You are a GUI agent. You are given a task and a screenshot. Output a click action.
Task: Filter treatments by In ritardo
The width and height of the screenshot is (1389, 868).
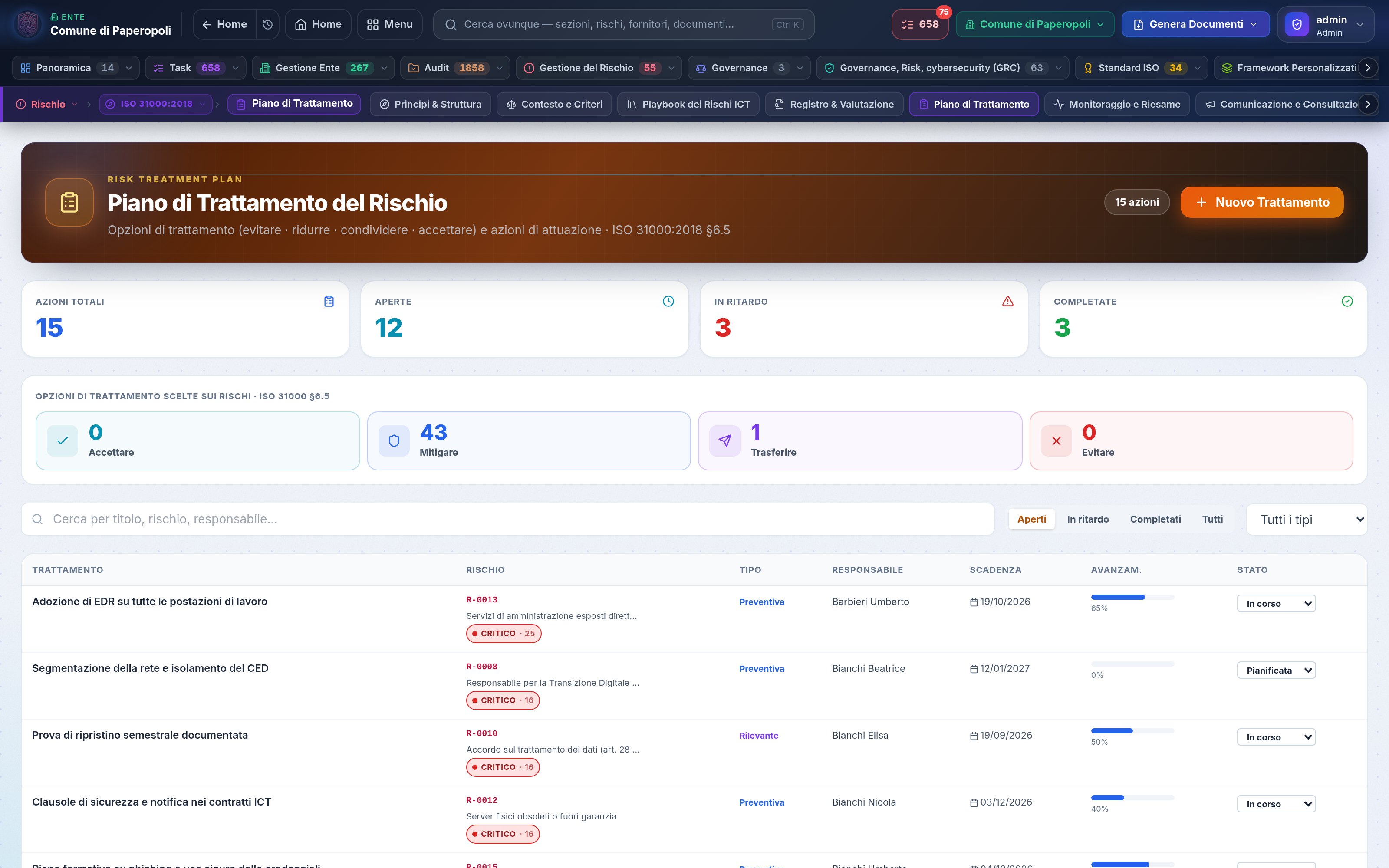pos(1088,519)
